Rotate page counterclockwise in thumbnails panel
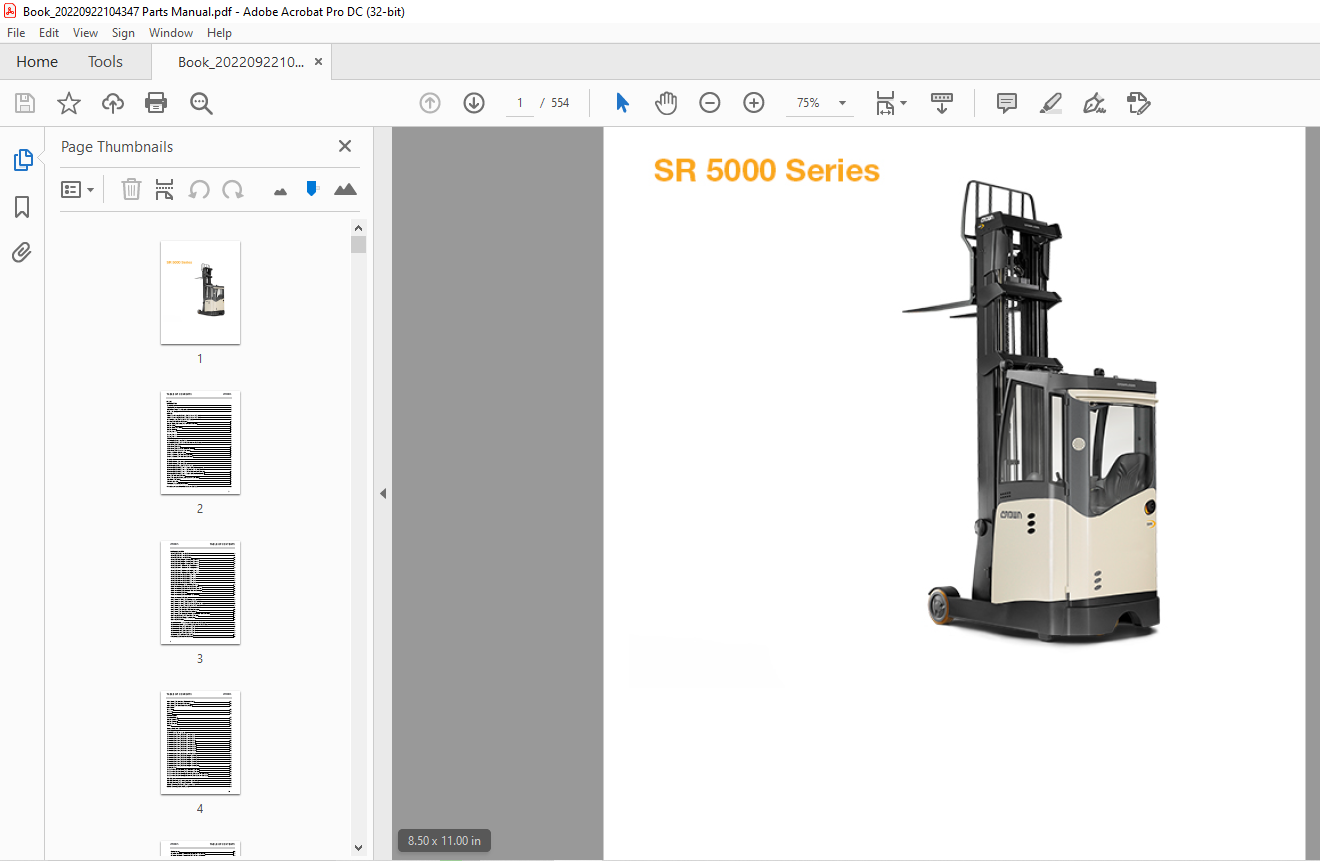This screenshot has width=1320, height=861. tap(199, 189)
